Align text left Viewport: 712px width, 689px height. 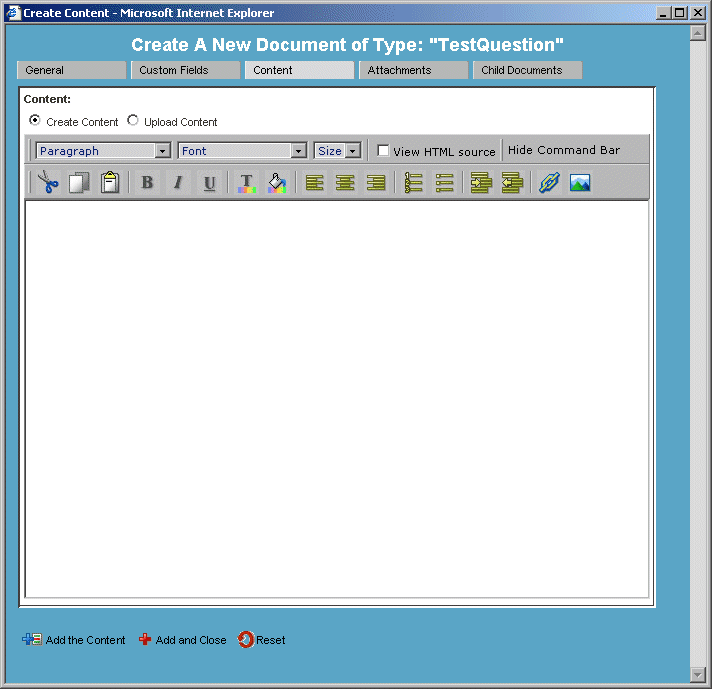(x=315, y=183)
